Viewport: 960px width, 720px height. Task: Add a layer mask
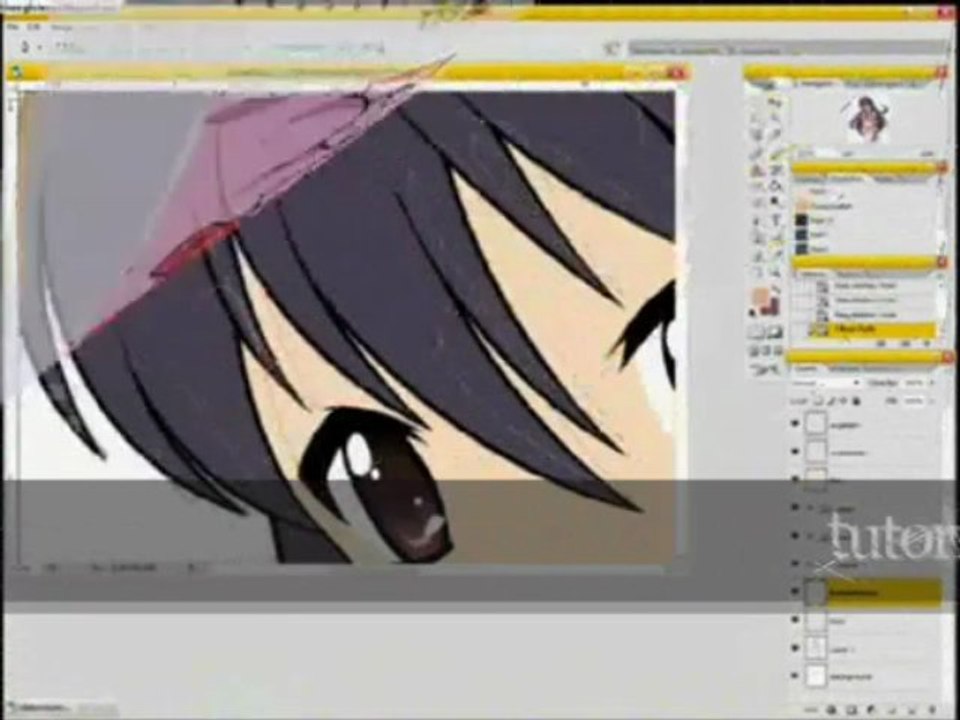tap(852, 710)
